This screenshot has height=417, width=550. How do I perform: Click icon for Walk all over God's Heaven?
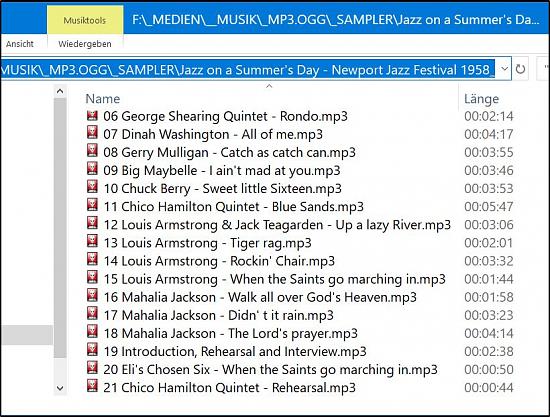click(92, 296)
